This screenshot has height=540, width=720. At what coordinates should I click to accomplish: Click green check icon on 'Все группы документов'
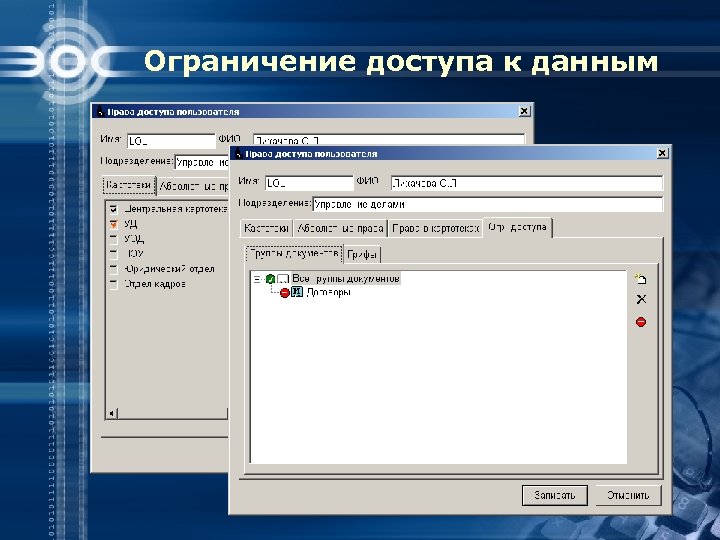(270, 279)
